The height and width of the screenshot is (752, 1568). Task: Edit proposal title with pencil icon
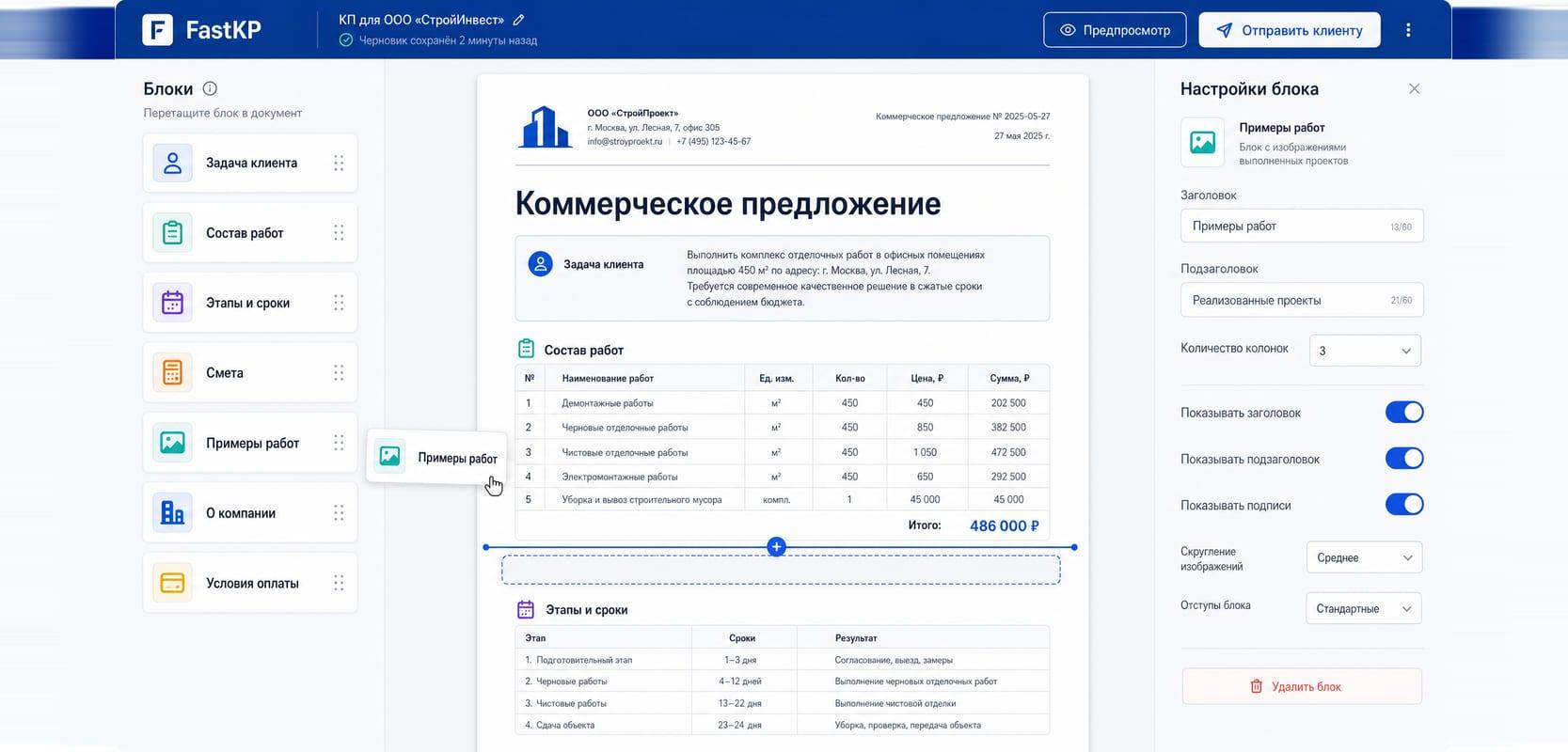click(x=518, y=20)
